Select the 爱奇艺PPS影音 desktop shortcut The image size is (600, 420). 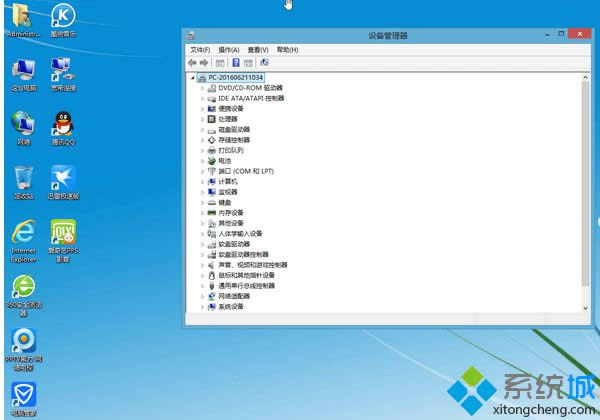pos(63,241)
